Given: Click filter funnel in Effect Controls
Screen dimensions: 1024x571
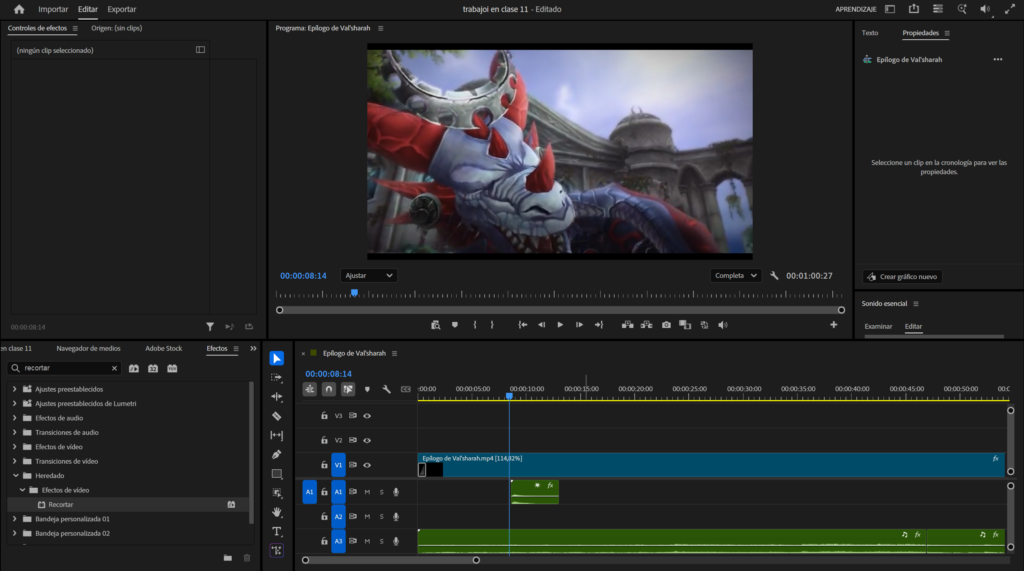Looking at the screenshot, I should (210, 327).
